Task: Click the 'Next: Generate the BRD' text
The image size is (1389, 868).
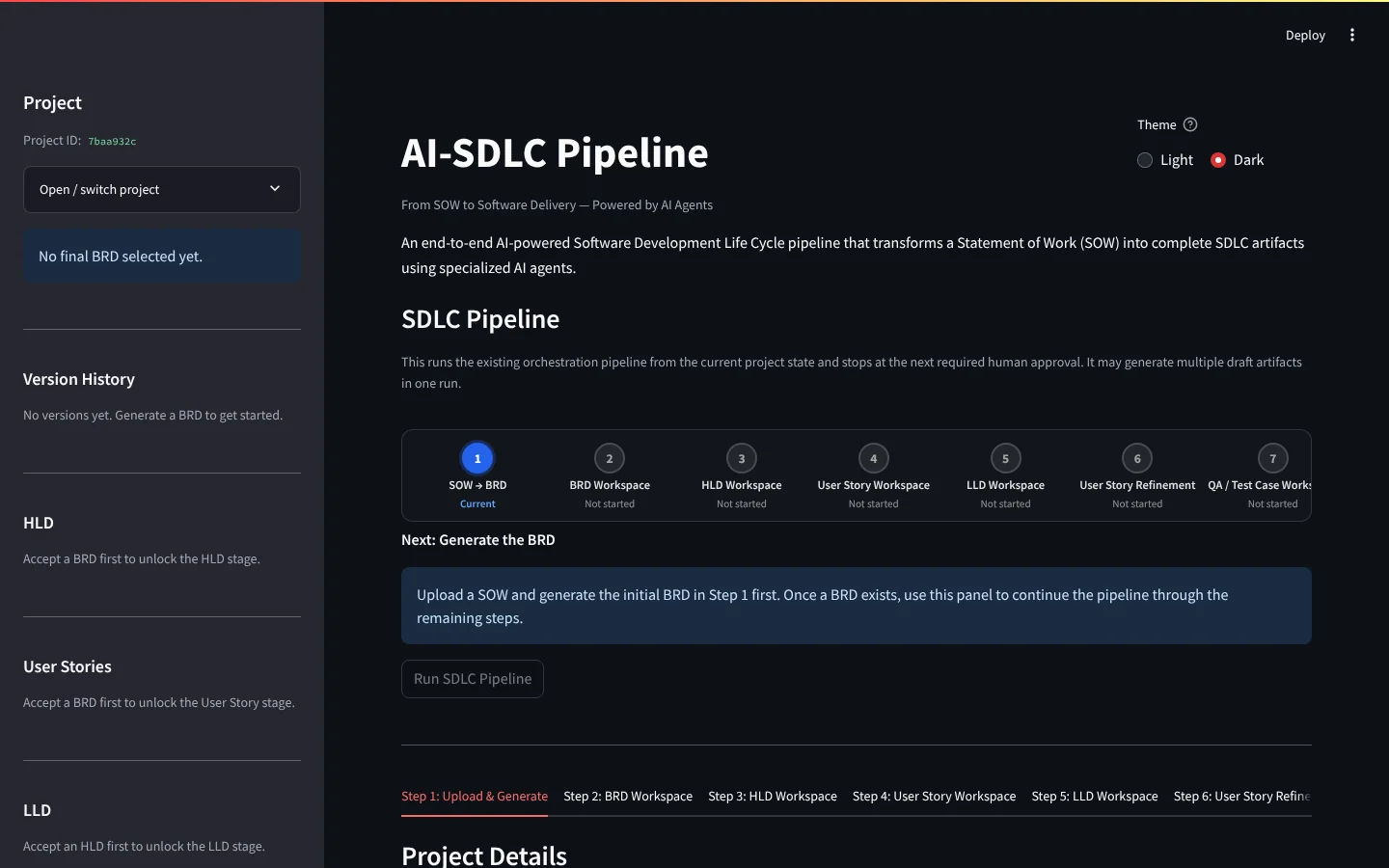Action: (x=478, y=540)
